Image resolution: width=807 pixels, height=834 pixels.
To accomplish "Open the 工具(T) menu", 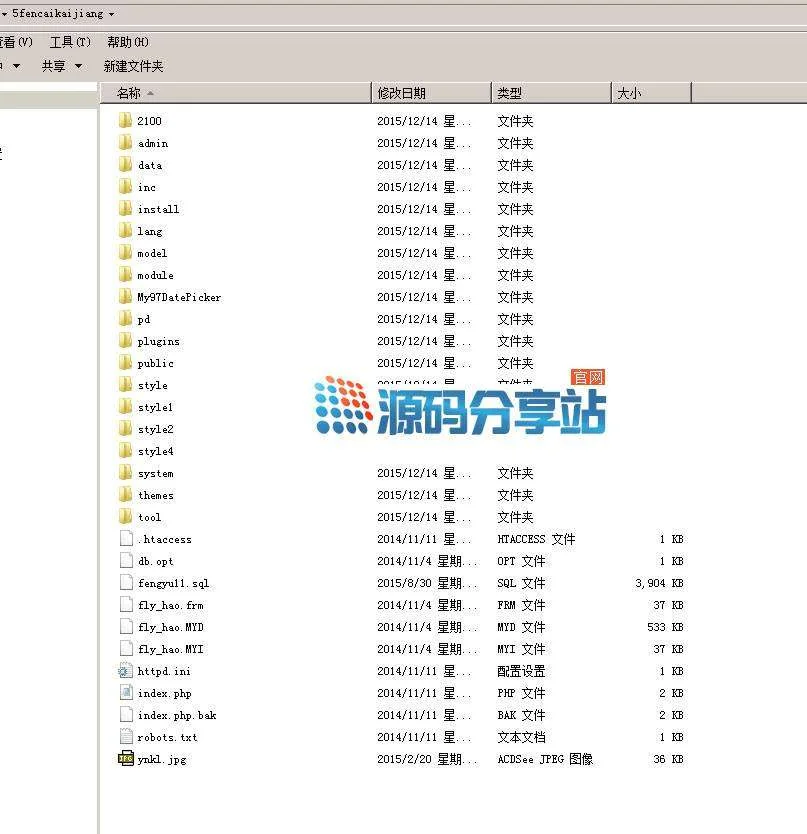I will 70,42.
